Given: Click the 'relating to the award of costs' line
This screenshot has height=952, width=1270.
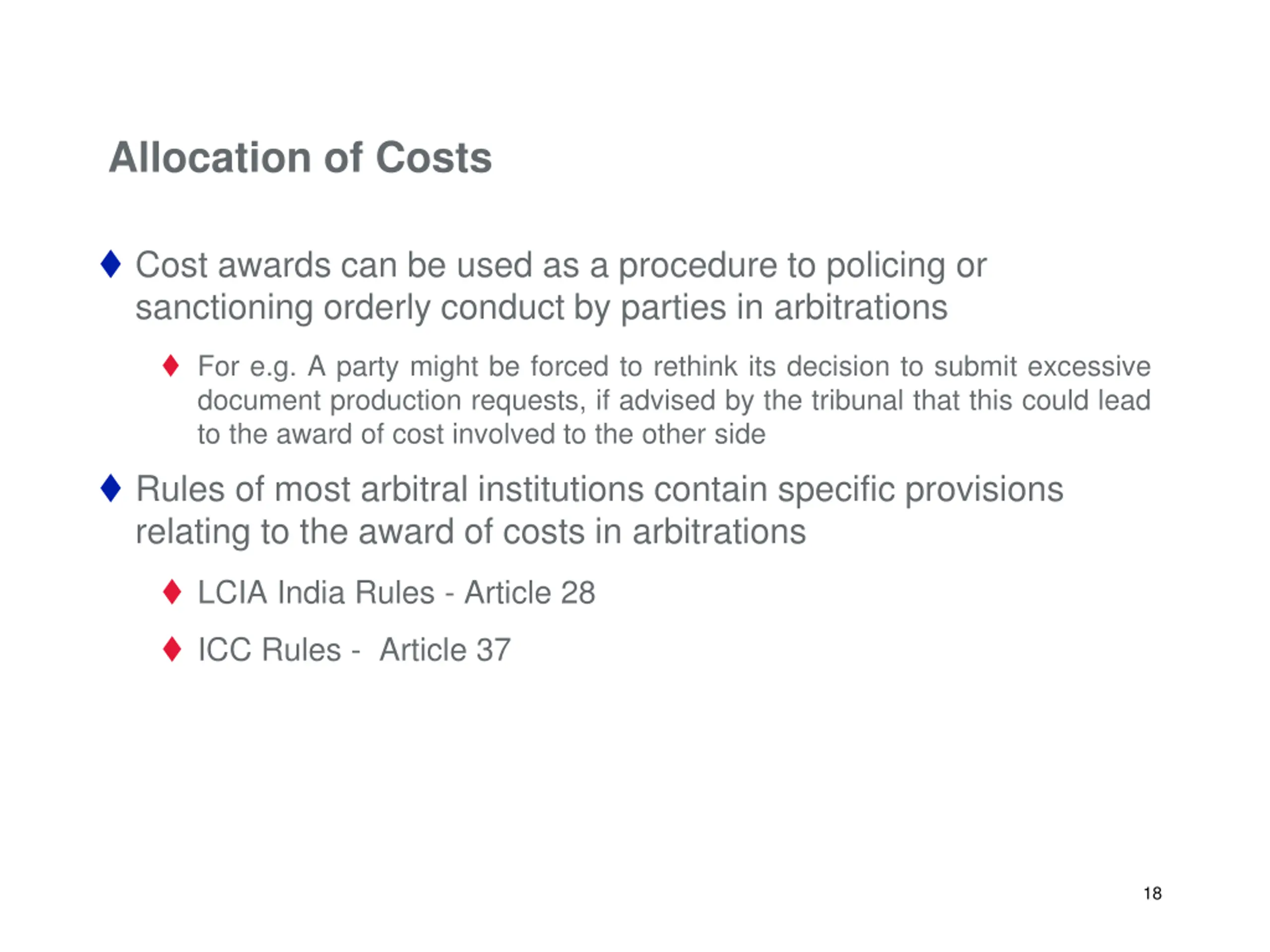Looking at the screenshot, I should tap(471, 533).
